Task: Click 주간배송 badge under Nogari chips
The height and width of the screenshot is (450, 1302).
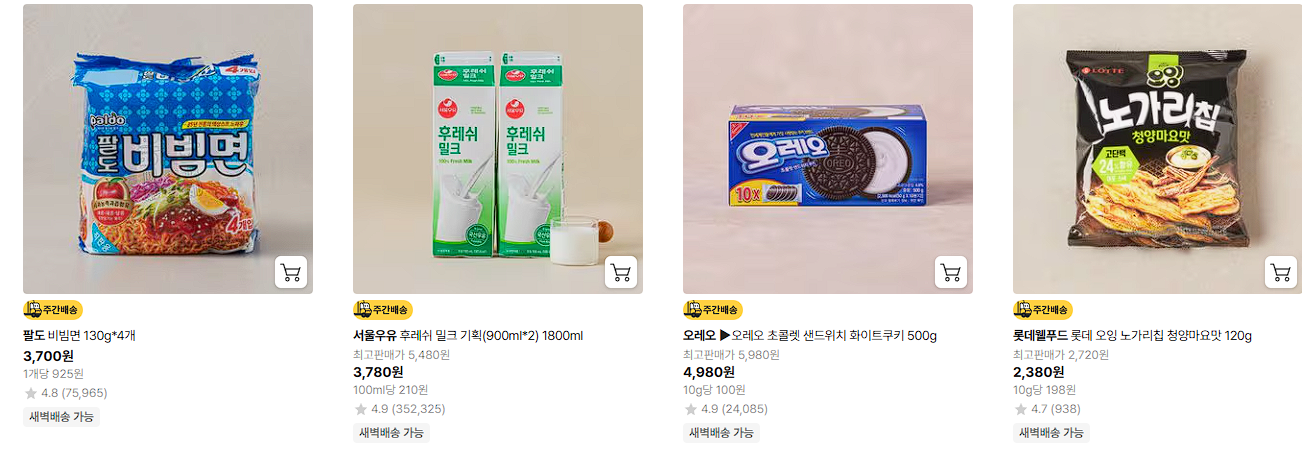Action: coord(1042,310)
